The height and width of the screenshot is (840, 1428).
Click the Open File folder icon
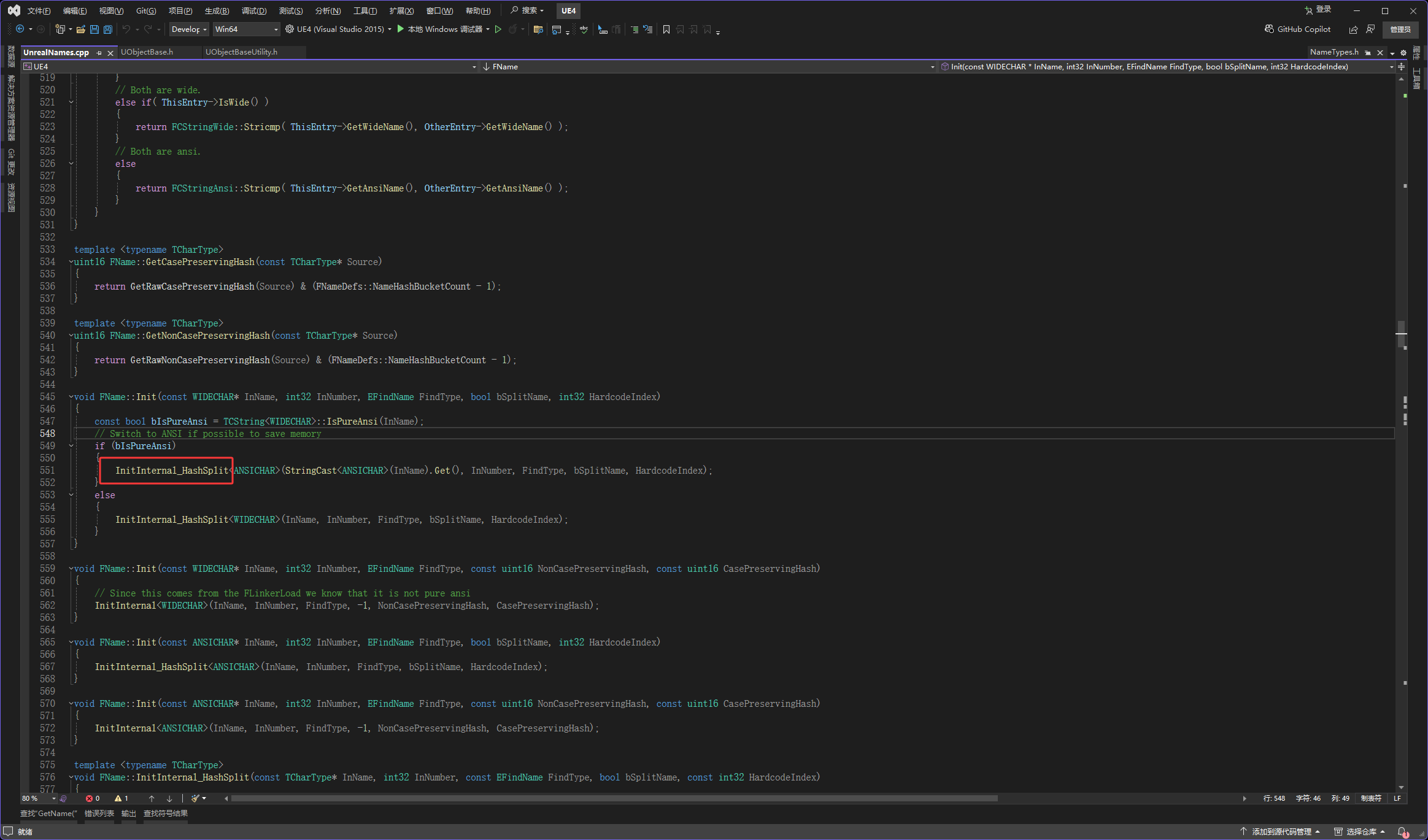[80, 29]
